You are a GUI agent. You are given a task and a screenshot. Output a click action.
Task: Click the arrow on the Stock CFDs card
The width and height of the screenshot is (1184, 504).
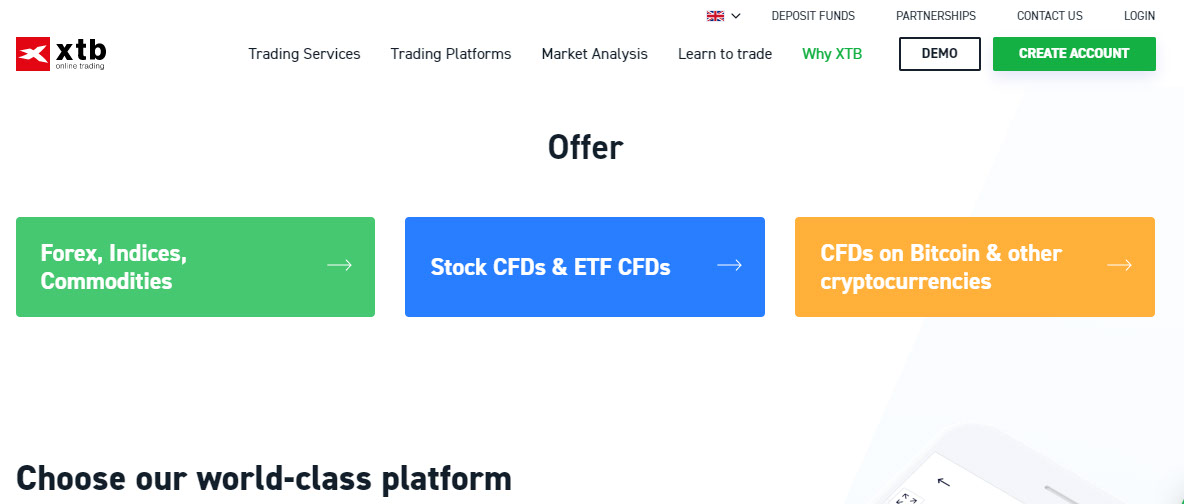coord(729,265)
